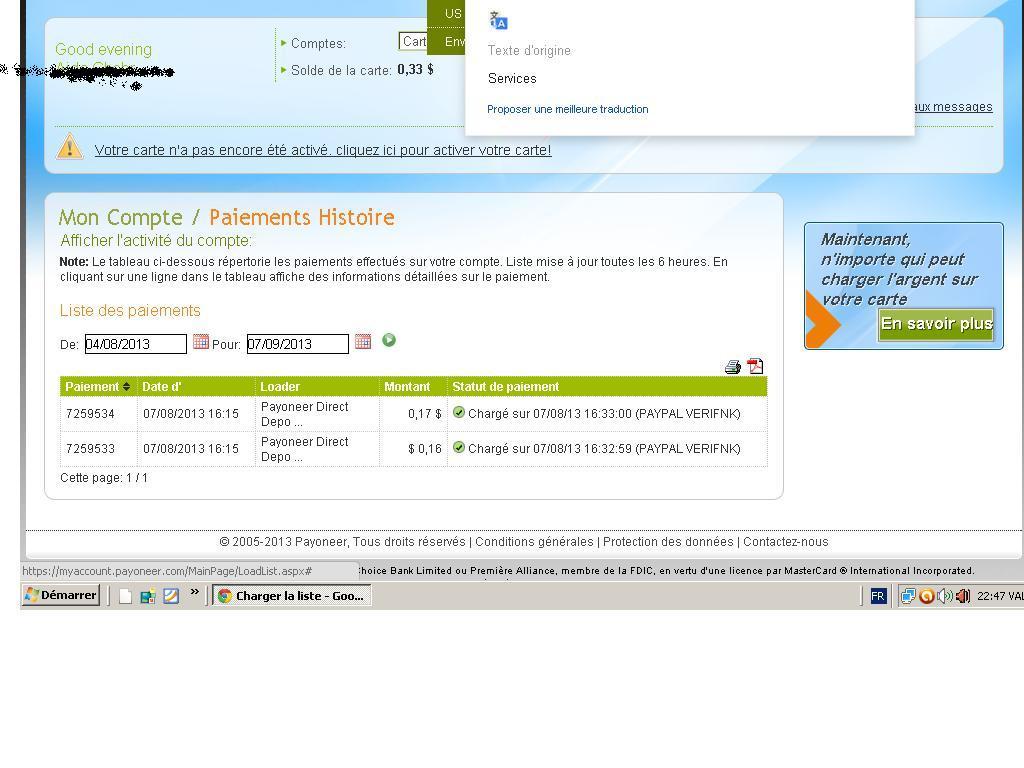1024x768 pixels.
Task: Click the card activation warning link
Action: [x=323, y=150]
